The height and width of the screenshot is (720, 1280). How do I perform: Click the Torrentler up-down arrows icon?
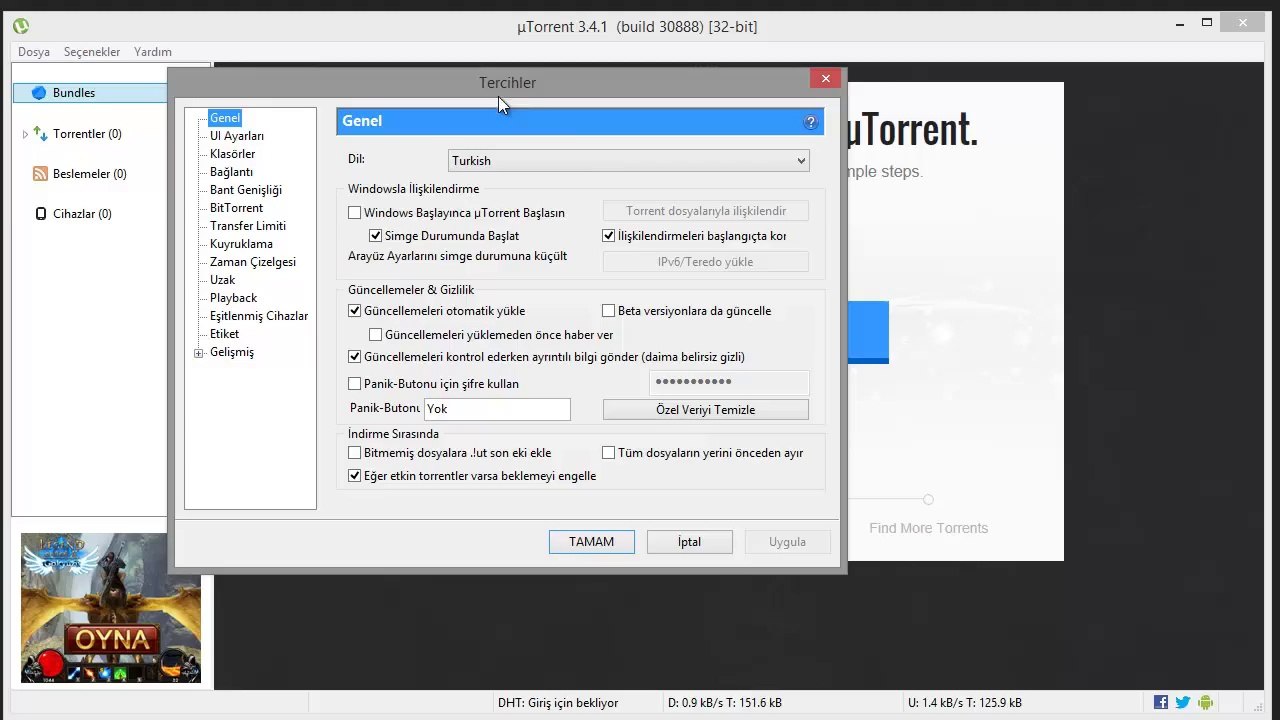click(41, 133)
